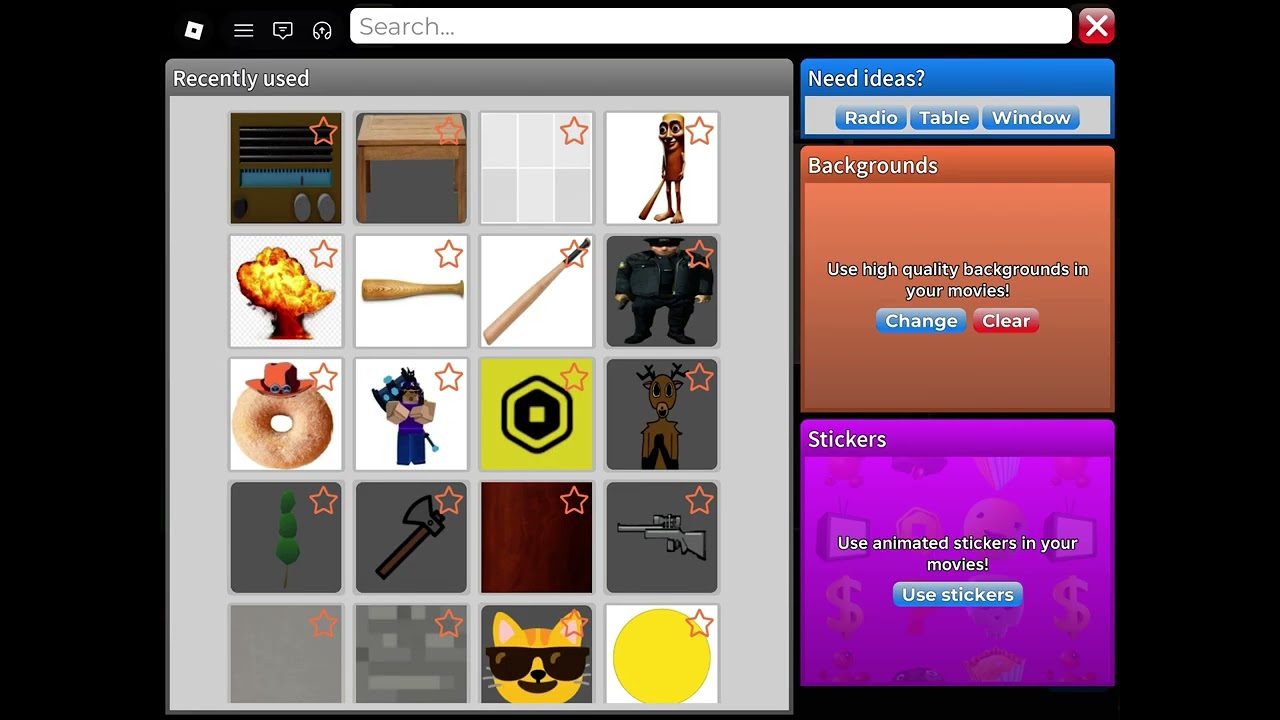This screenshot has width=1280, height=720.
Task: Click the Backgrounds panel heading
Action: point(873,166)
